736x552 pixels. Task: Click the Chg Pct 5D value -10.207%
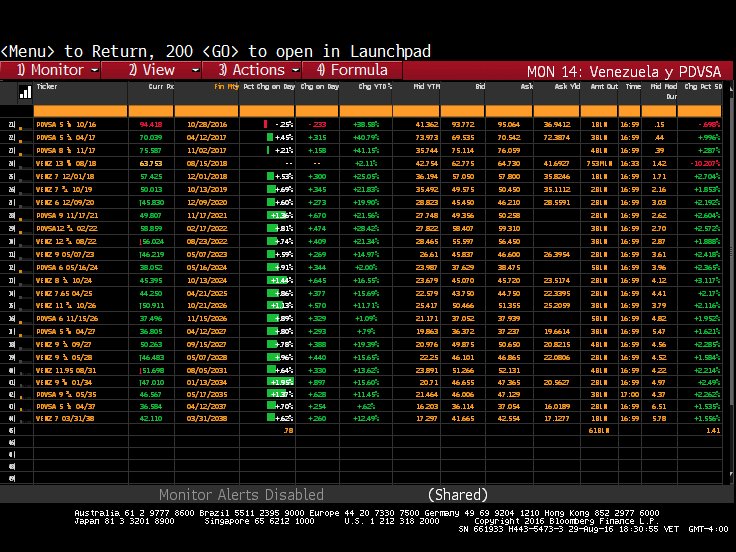pyautogui.click(x=705, y=163)
